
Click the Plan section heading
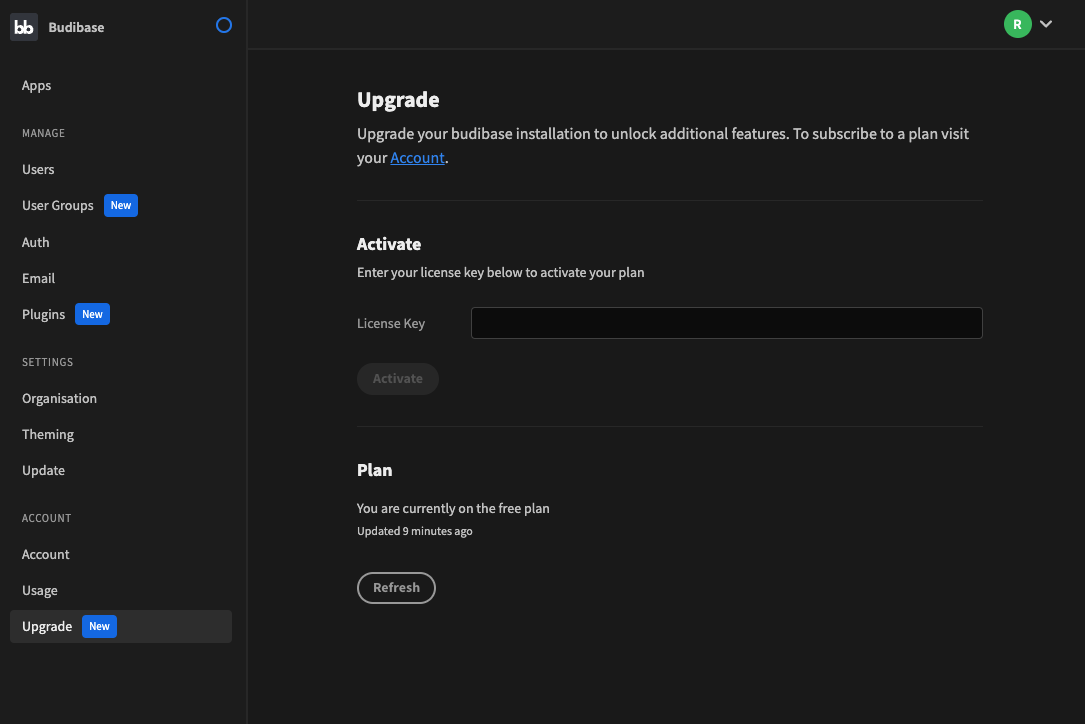click(x=374, y=470)
